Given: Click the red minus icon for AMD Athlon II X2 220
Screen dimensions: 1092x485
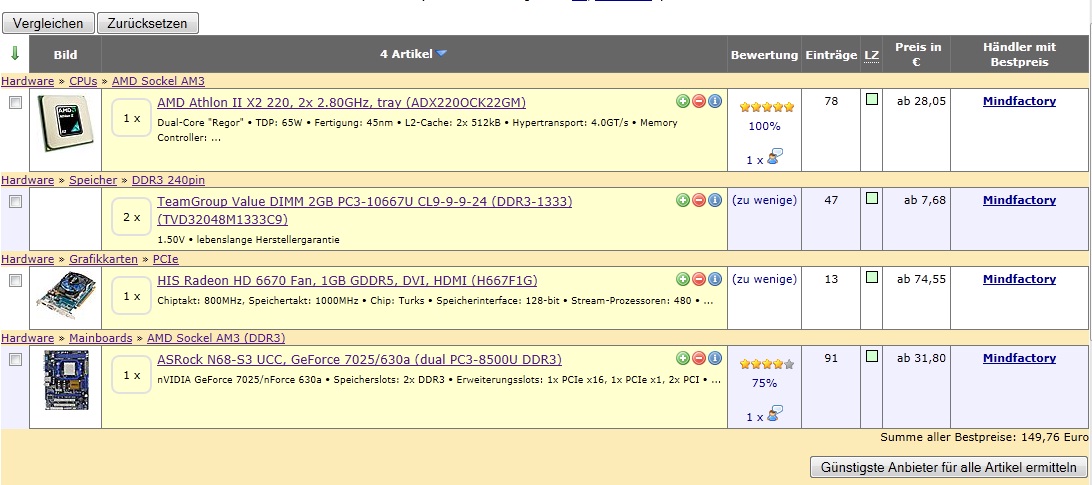Looking at the screenshot, I should coord(699,101).
